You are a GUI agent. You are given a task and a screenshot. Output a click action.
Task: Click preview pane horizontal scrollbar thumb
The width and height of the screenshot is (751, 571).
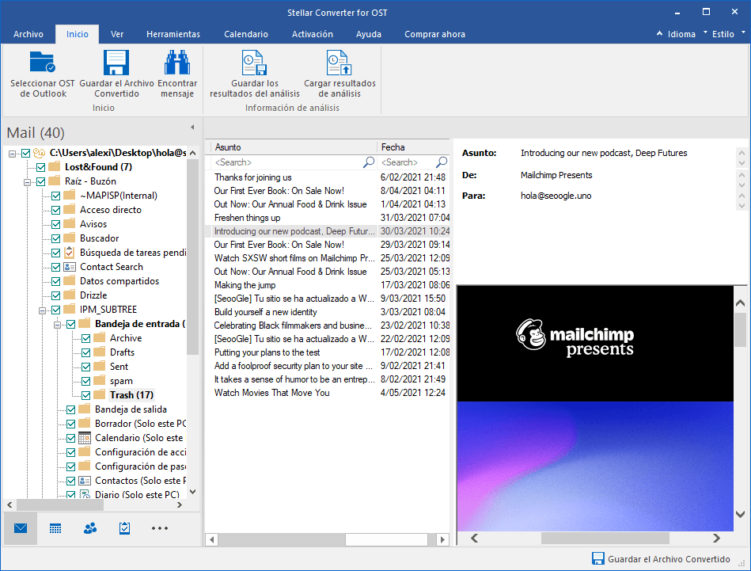(x=605, y=538)
